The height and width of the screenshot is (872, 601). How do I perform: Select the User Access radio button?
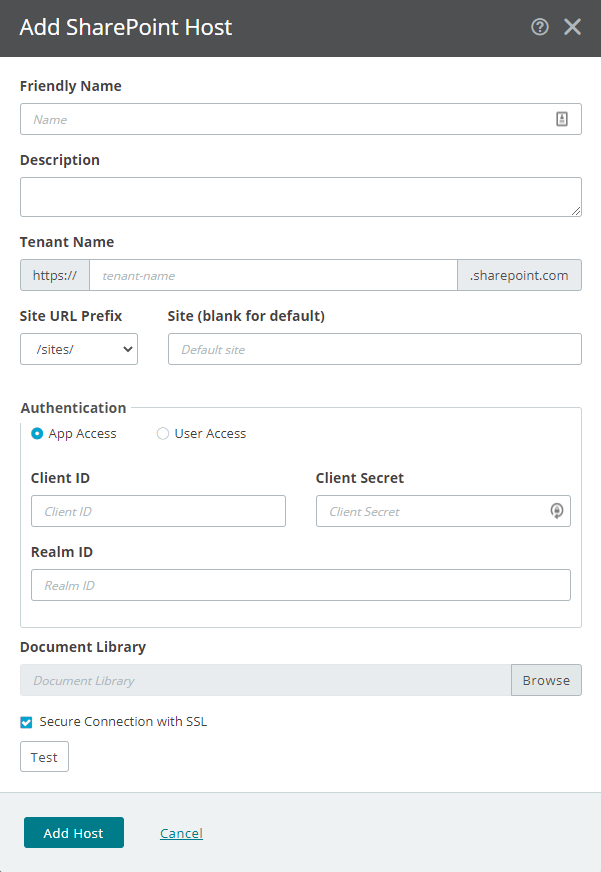click(162, 434)
